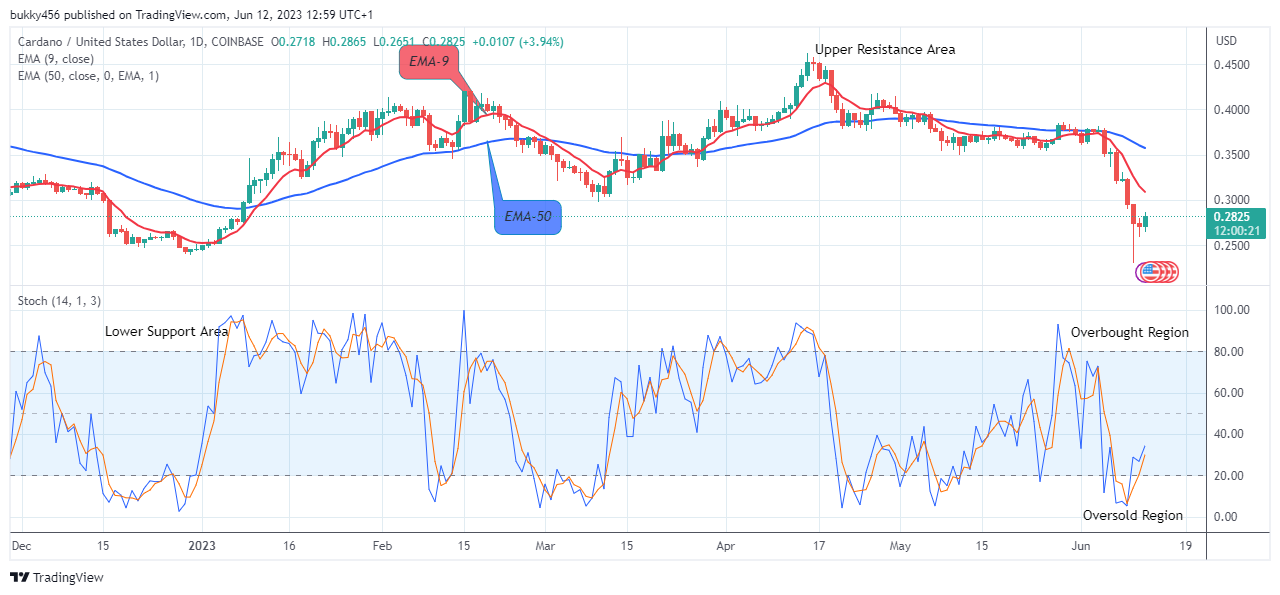Screen dimensions: 1280x595
Task: Click the Apr label on time axis
Action: pyautogui.click(x=727, y=547)
